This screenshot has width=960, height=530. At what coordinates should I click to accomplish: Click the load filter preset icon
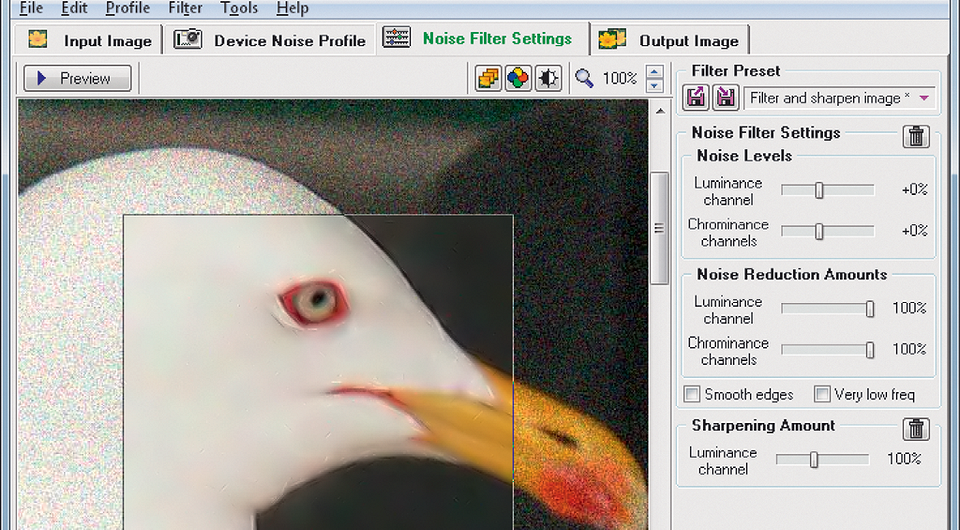coord(696,98)
